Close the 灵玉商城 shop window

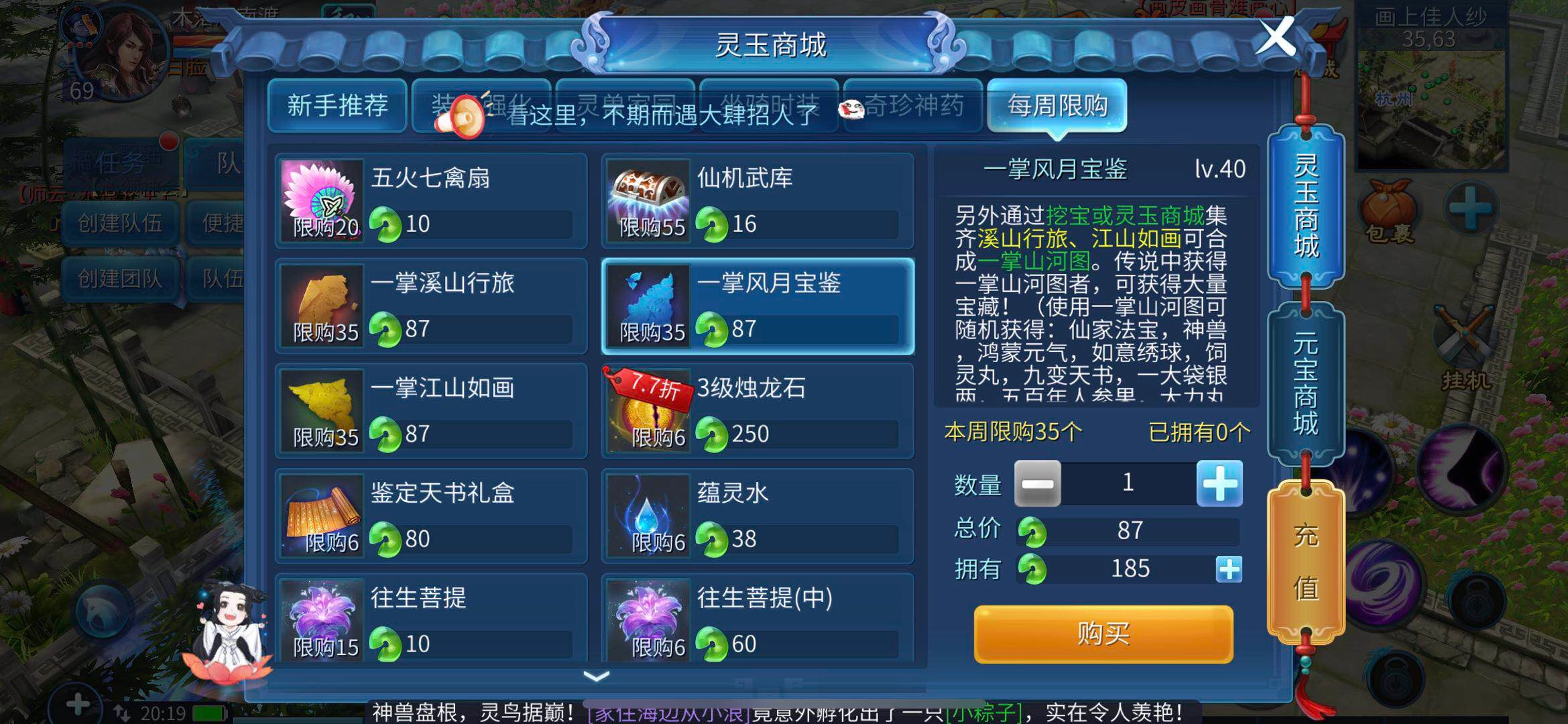[x=1275, y=37]
